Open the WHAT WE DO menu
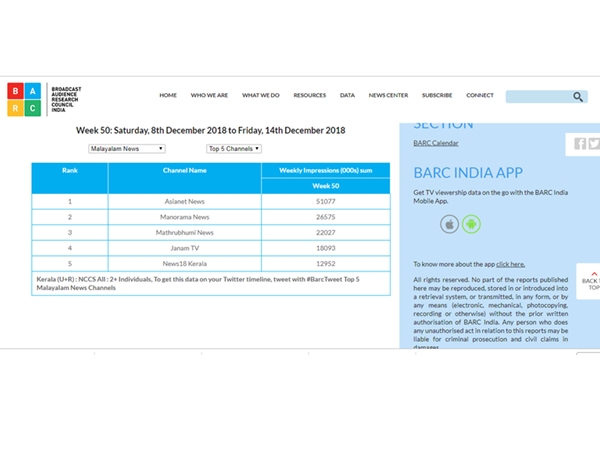Viewport: 600px width, 450px height. pos(260,96)
